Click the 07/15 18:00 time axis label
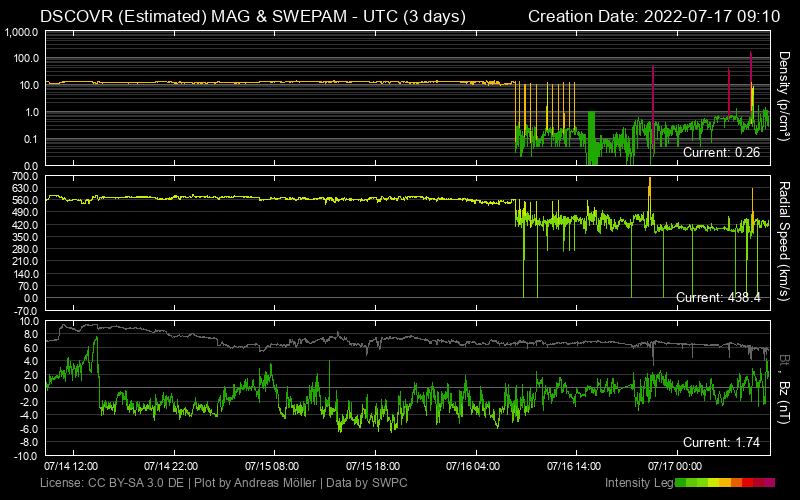The width and height of the screenshot is (800, 500). 373,466
